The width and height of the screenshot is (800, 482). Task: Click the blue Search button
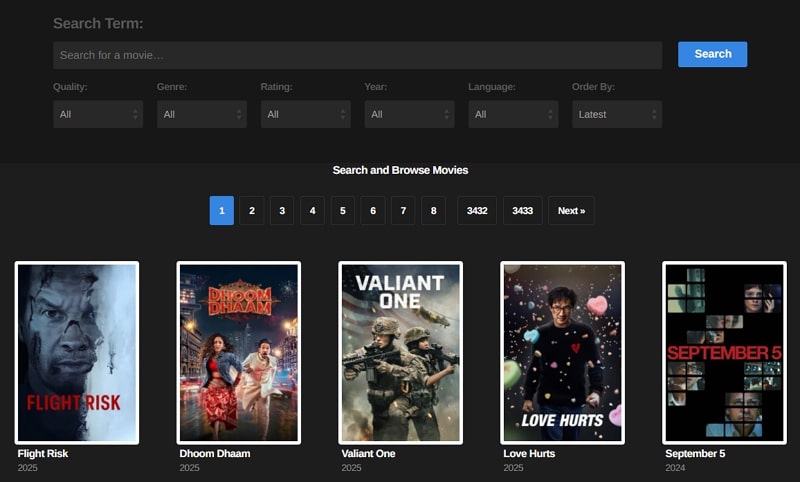712,54
